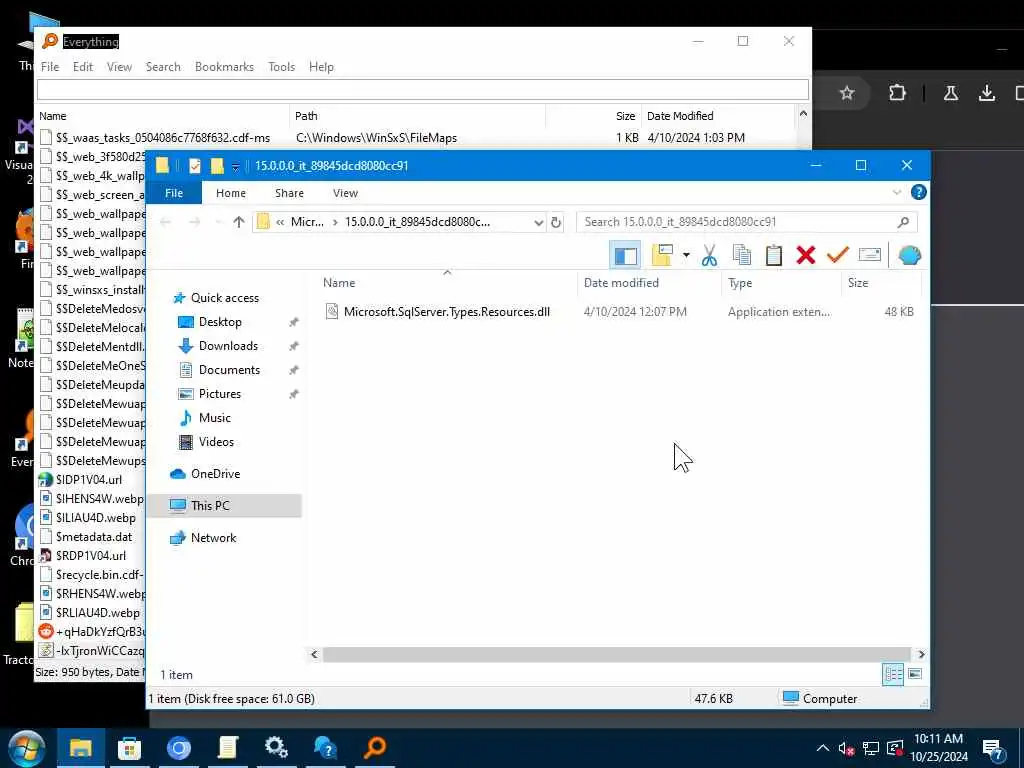Go up one folder level arrow
Screen dimensions: 1024x768
pos(239,222)
